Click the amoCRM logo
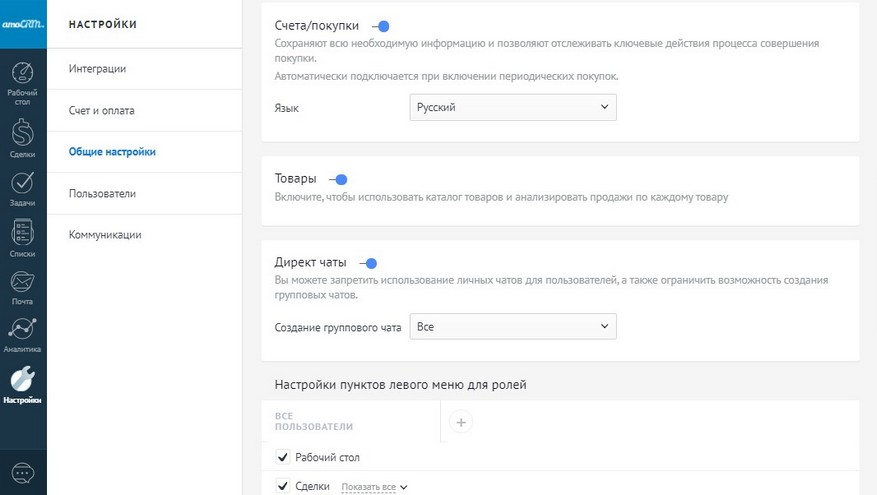Image resolution: width=877 pixels, height=495 pixels. pyautogui.click(x=23, y=22)
